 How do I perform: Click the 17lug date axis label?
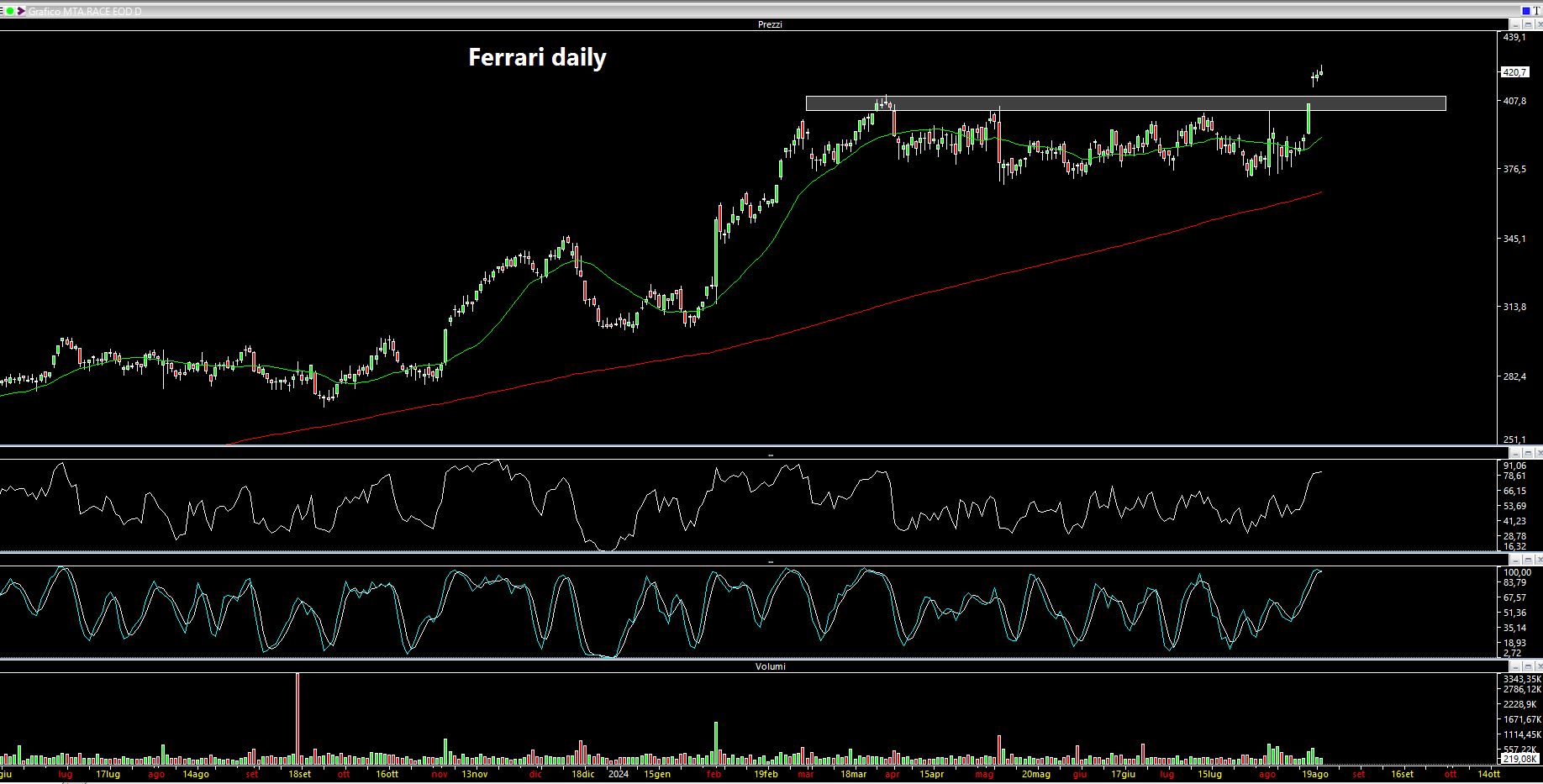[x=108, y=774]
